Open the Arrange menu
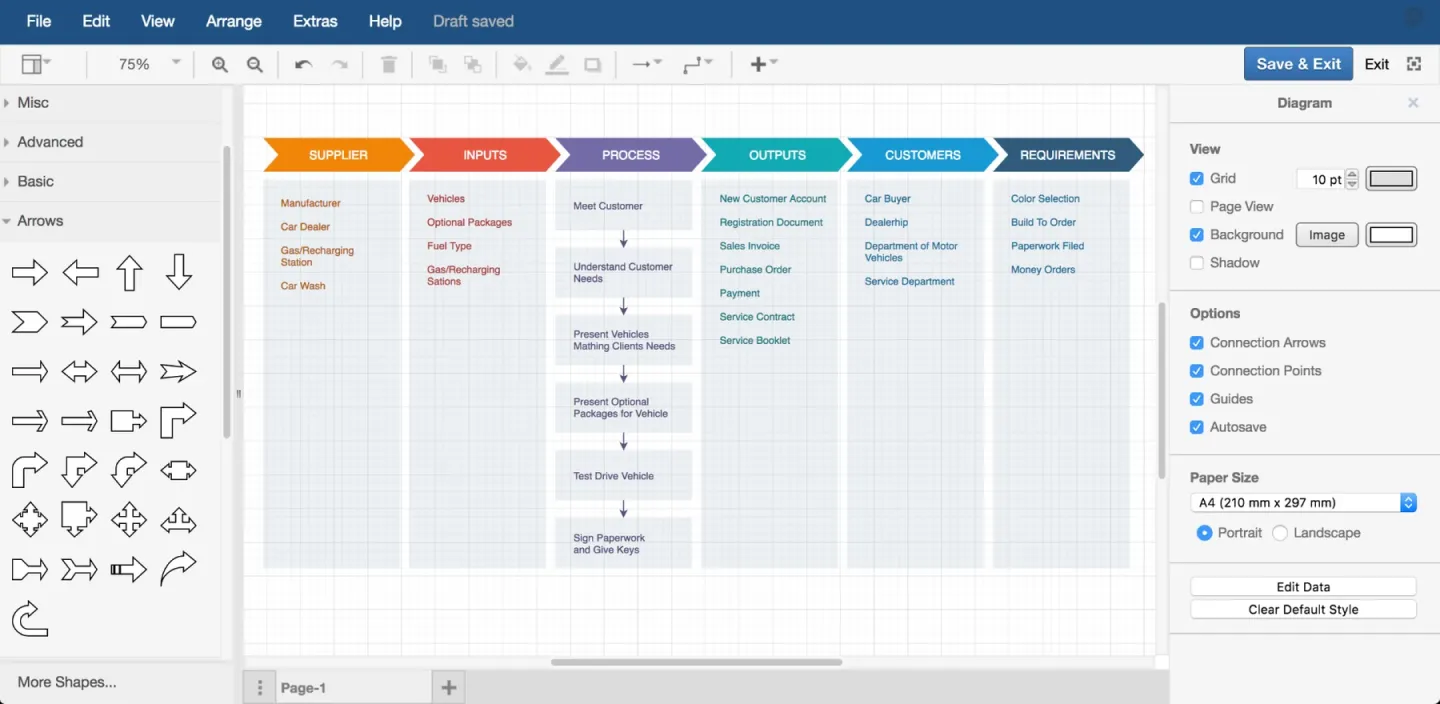This screenshot has height=704, width=1440. point(233,21)
